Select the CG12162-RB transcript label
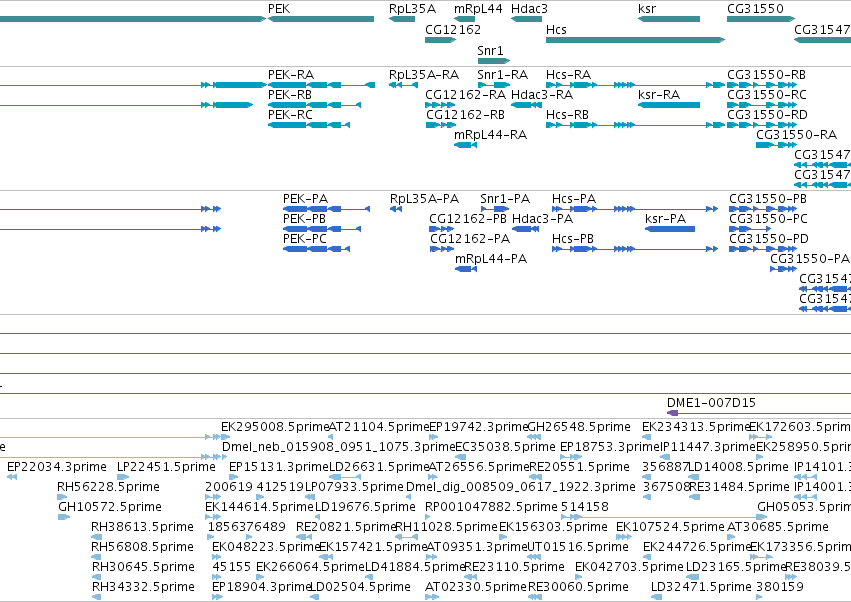 [465, 115]
